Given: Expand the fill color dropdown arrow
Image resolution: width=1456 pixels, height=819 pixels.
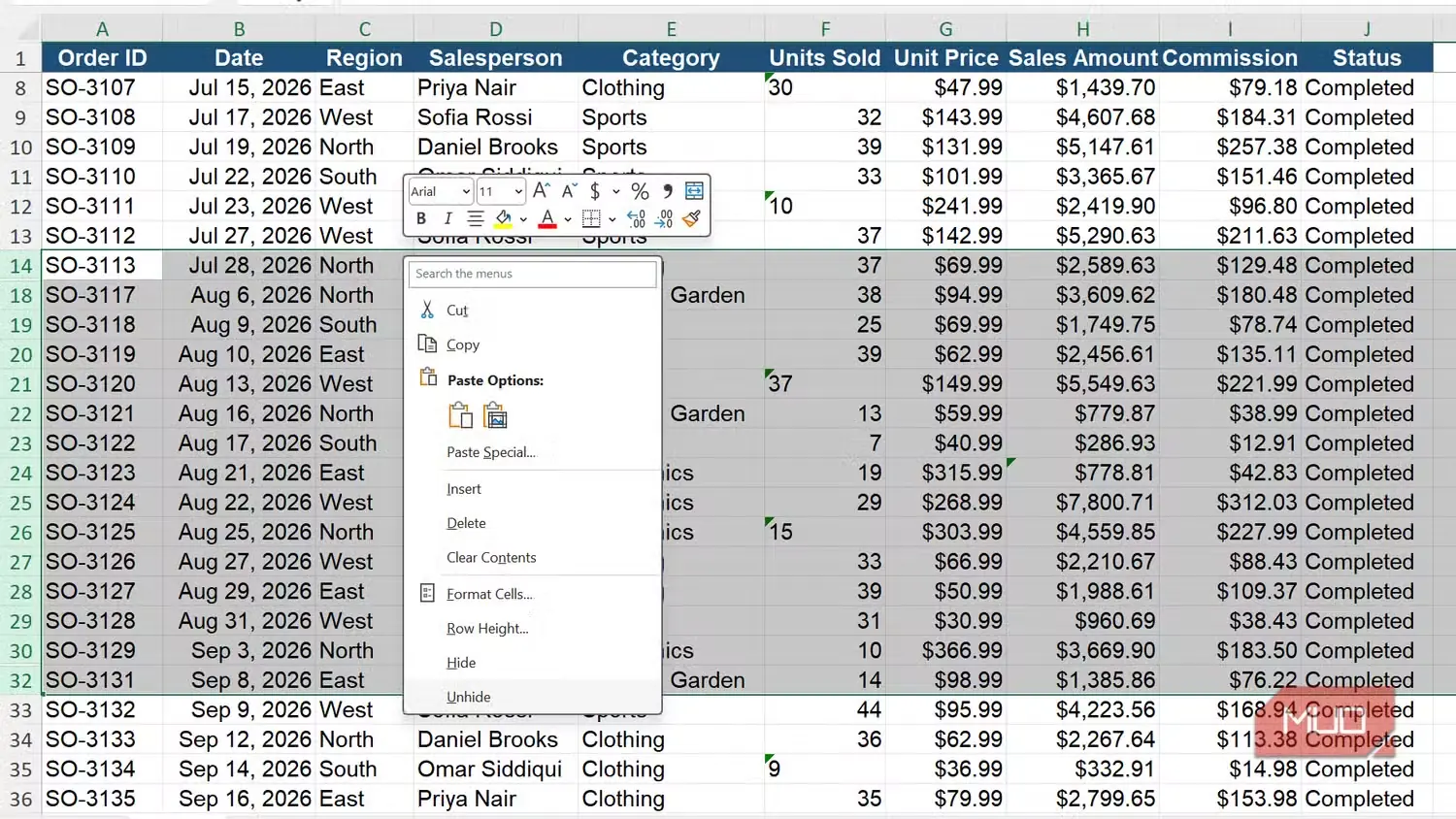Looking at the screenshot, I should pyautogui.click(x=523, y=219).
